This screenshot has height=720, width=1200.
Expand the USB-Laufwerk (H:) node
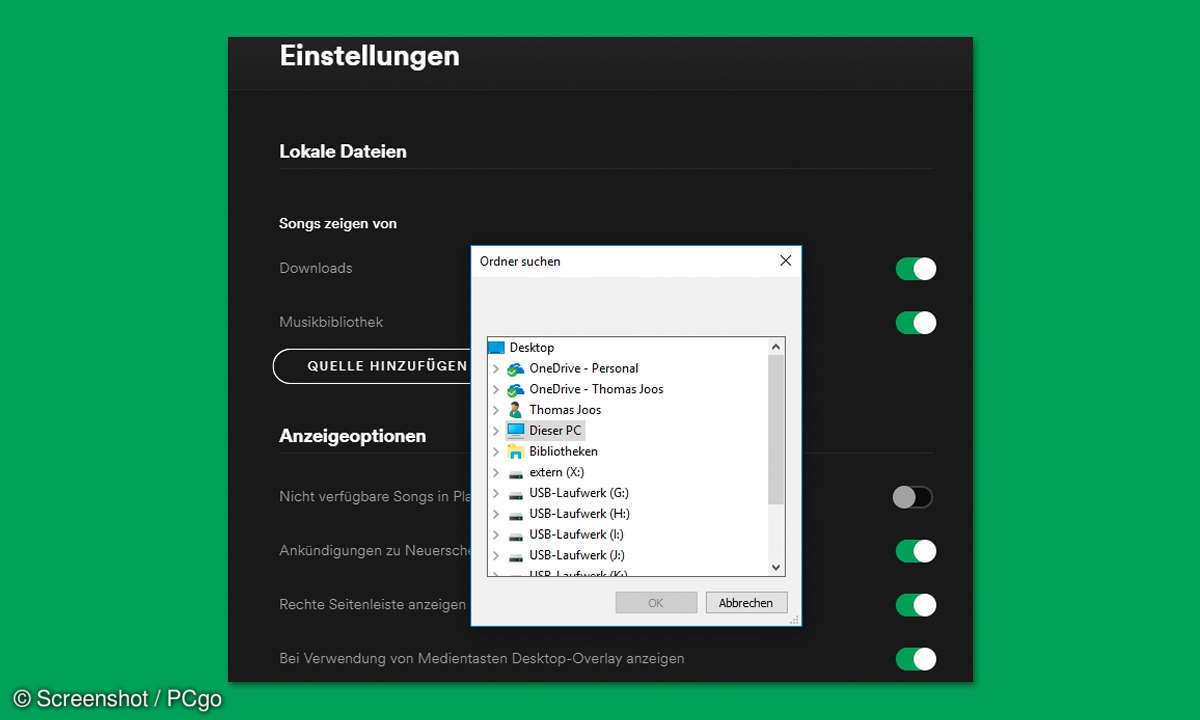tap(496, 514)
